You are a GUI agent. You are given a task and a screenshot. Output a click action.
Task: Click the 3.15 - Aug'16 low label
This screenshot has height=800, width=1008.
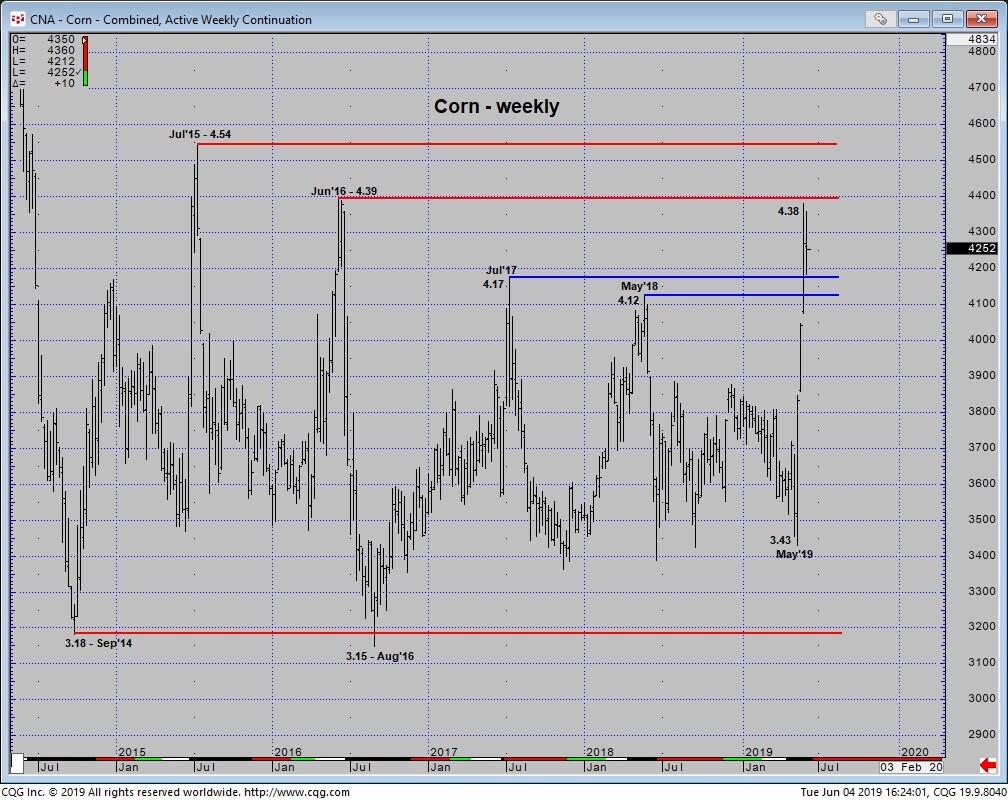pyautogui.click(x=380, y=656)
